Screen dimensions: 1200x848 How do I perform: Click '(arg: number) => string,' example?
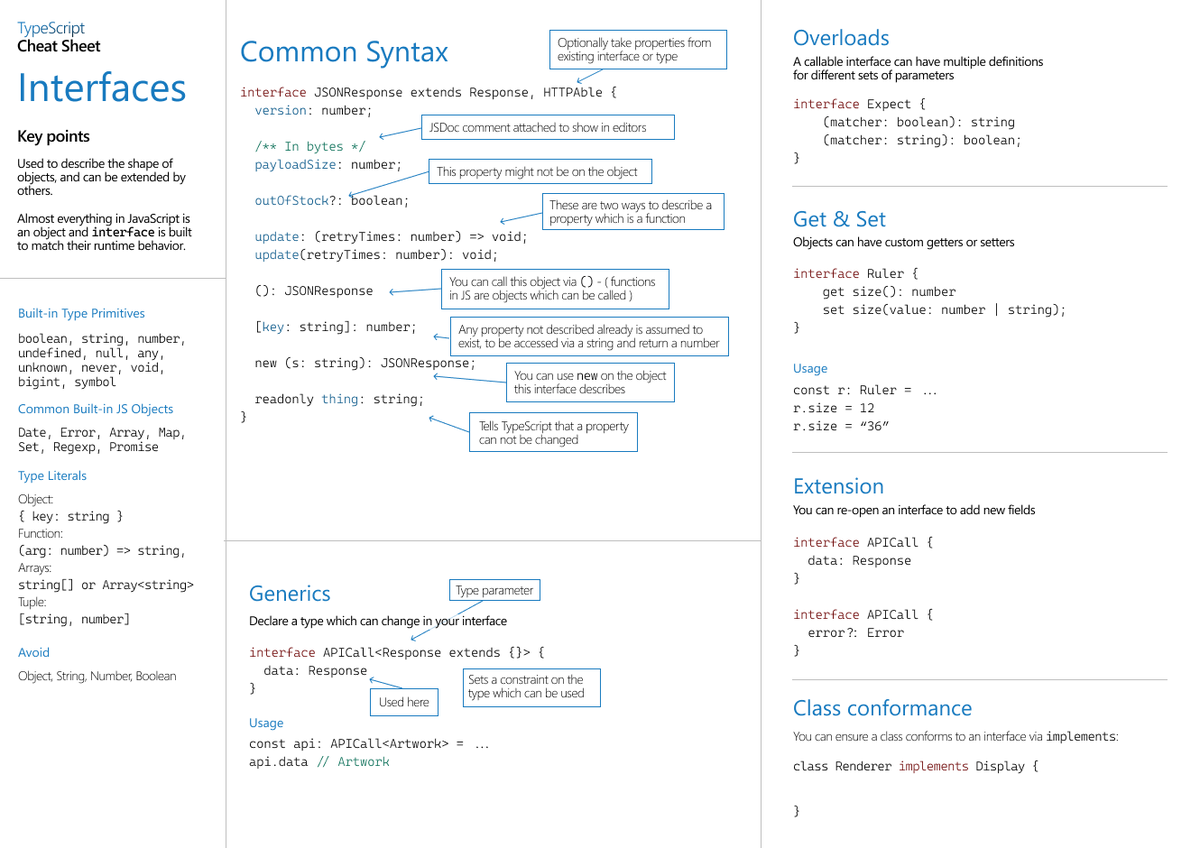(102, 551)
